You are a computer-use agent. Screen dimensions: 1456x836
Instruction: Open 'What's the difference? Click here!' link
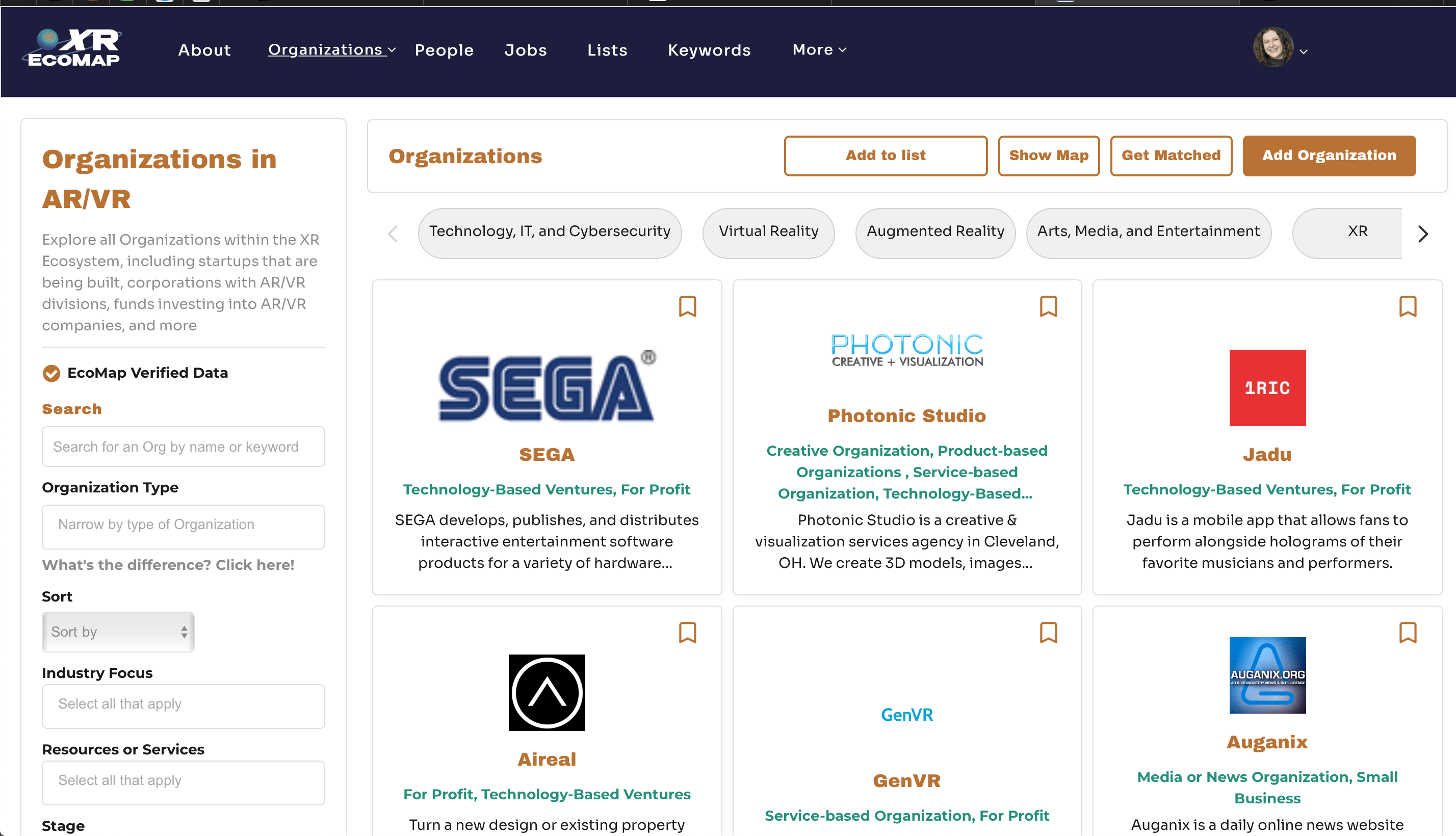click(x=168, y=565)
